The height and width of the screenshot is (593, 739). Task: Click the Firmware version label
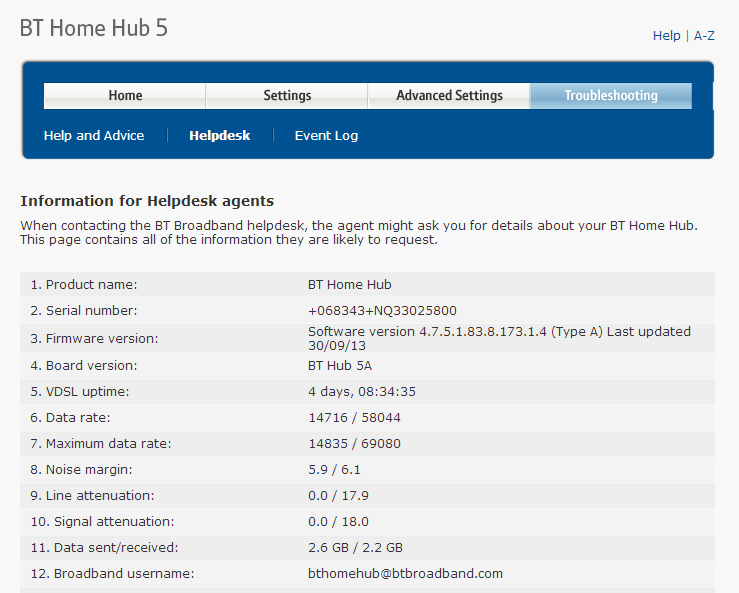coord(94,338)
